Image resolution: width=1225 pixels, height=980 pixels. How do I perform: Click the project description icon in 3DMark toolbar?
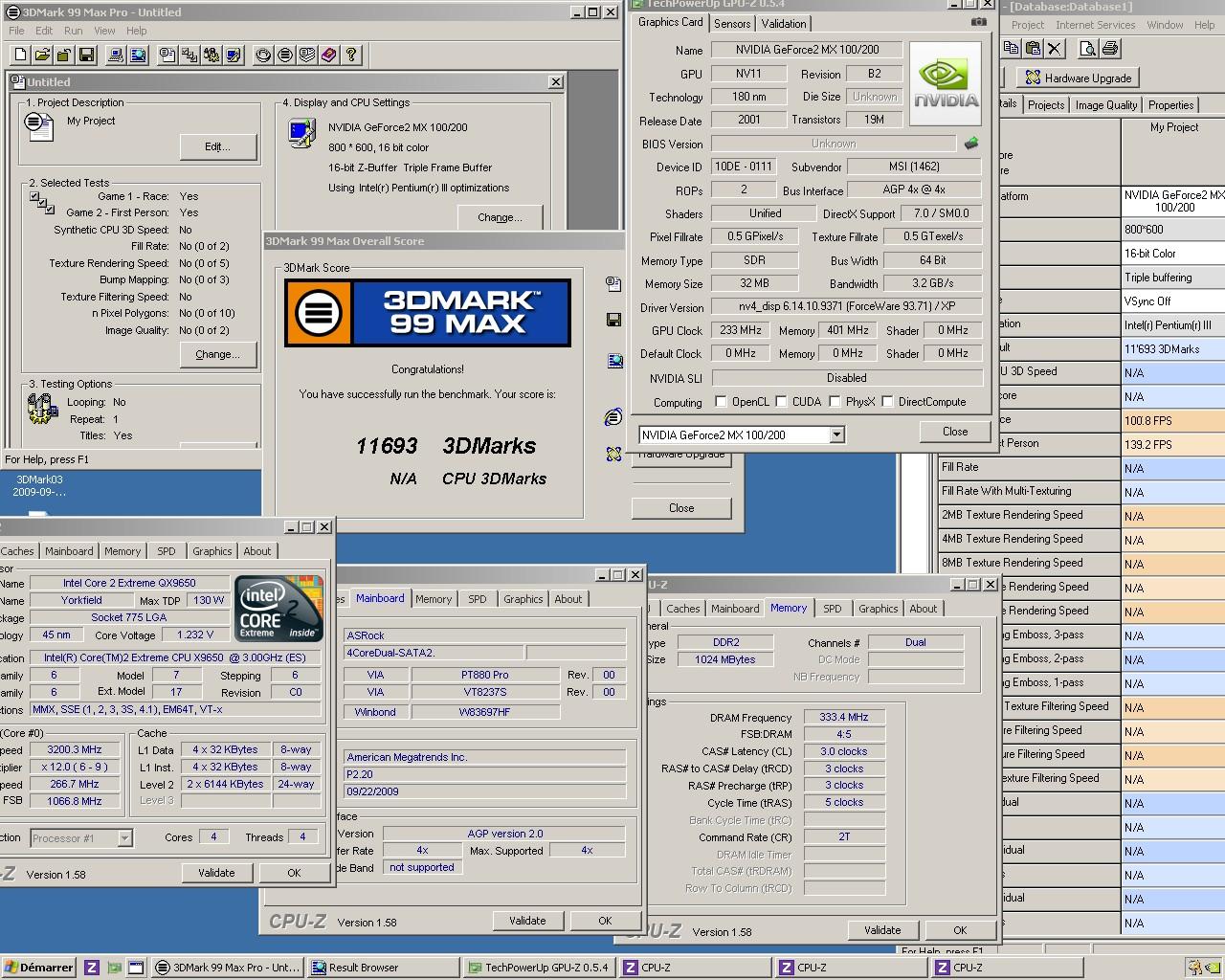tap(167, 55)
